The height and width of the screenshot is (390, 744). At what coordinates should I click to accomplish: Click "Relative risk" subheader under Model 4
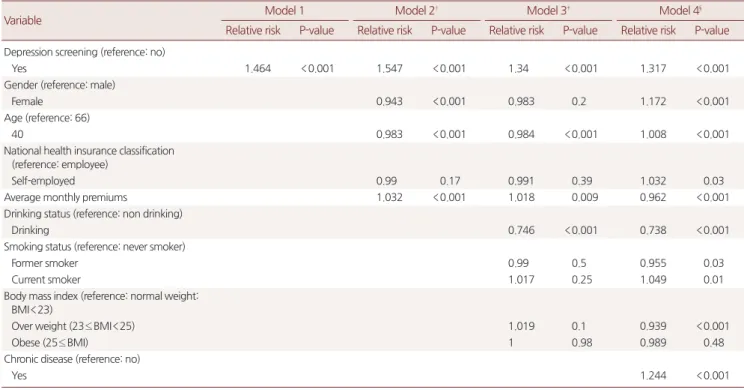[x=649, y=30]
